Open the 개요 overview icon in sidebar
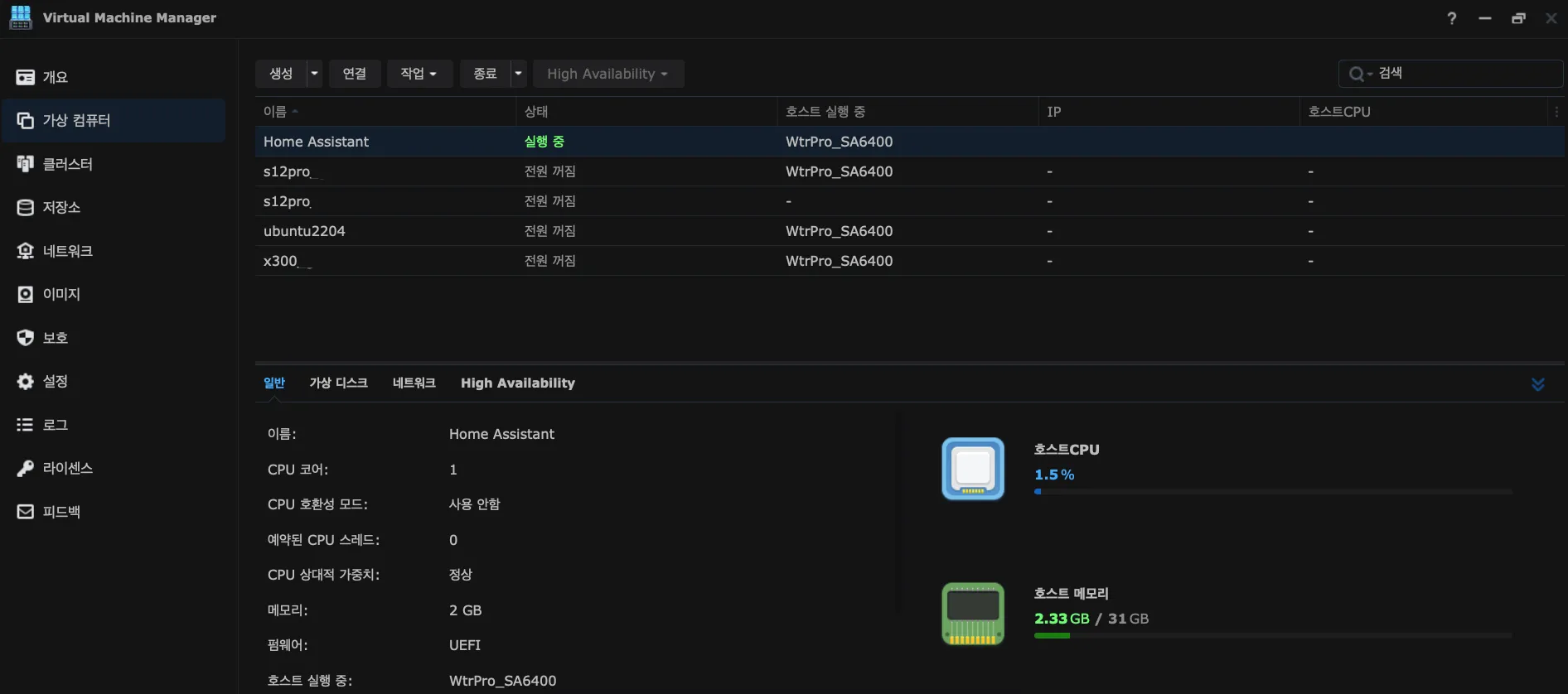Screen dimensions: 1568x694 (26, 77)
